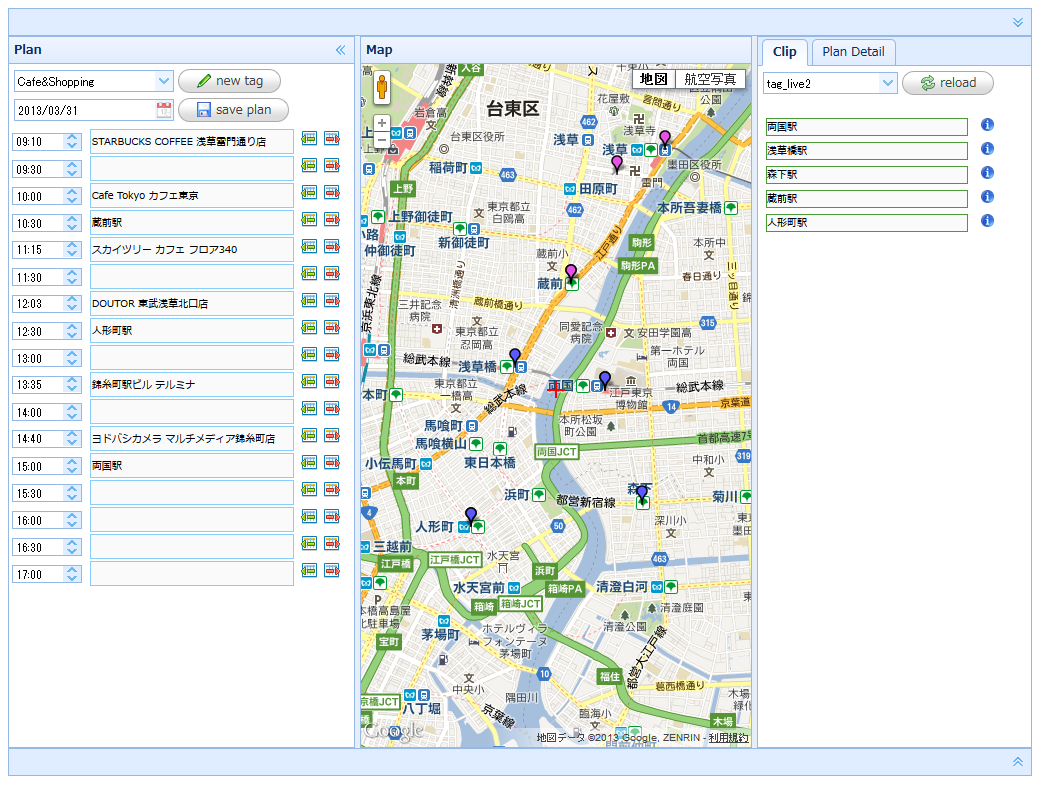The width and height of the screenshot is (1050, 791).
Task: Zoom in the map with plus button
Action: pos(382,123)
